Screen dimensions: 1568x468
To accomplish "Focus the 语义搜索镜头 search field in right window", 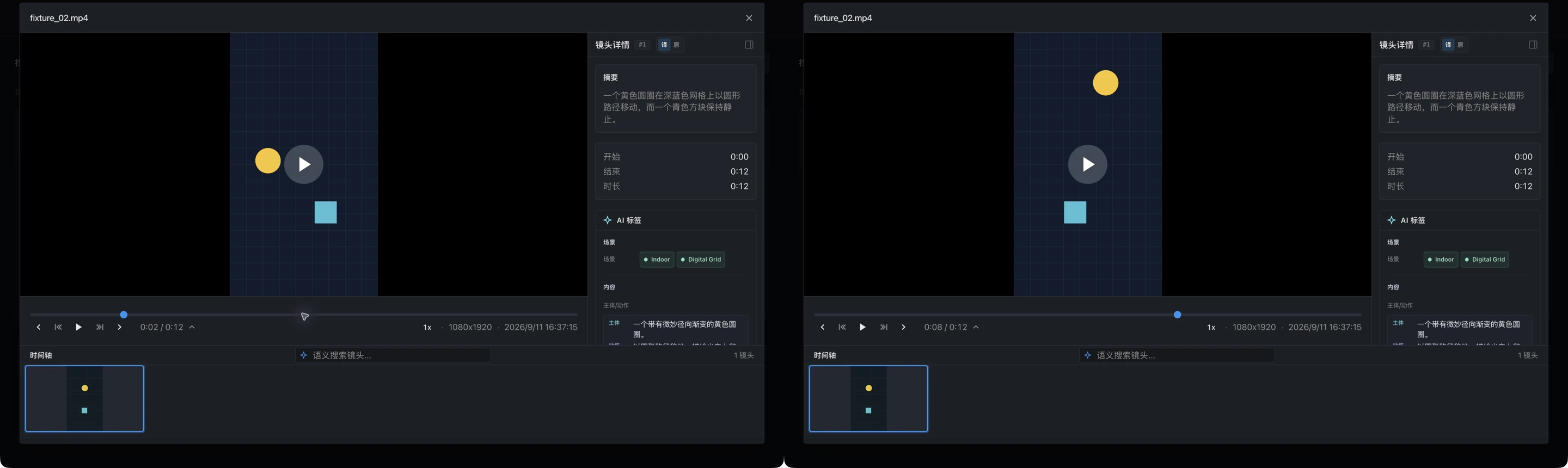I will 1177,355.
